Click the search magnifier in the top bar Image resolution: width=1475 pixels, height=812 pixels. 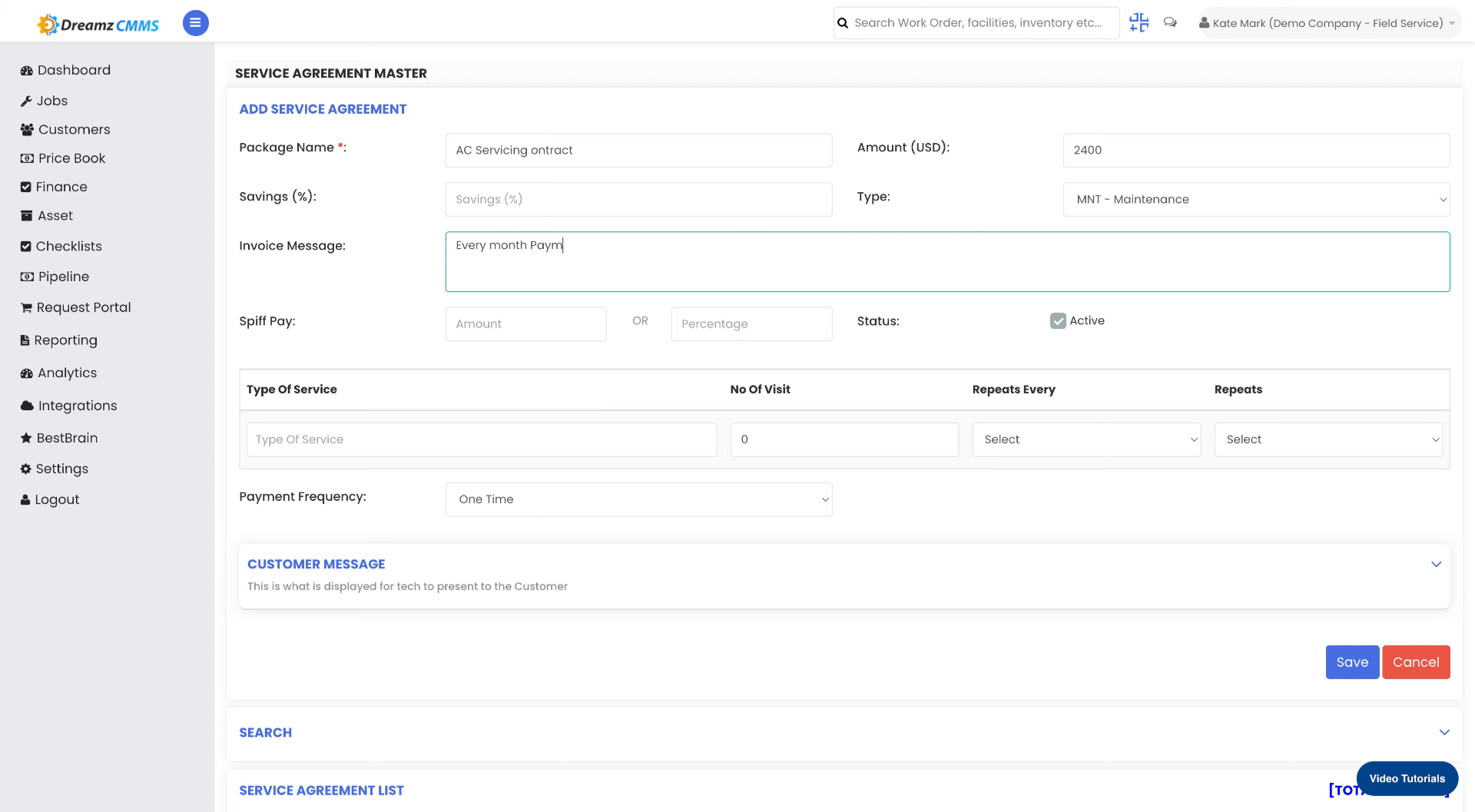point(843,22)
